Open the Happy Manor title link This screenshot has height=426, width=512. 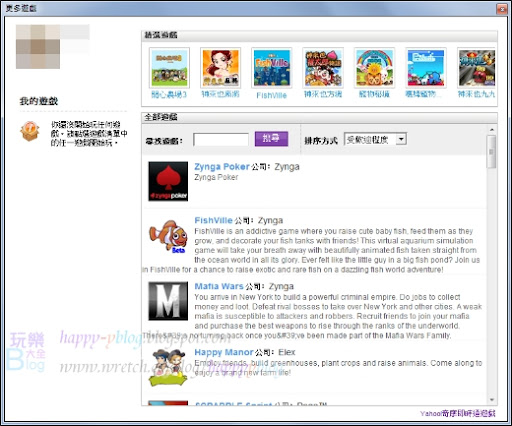pos(224,352)
